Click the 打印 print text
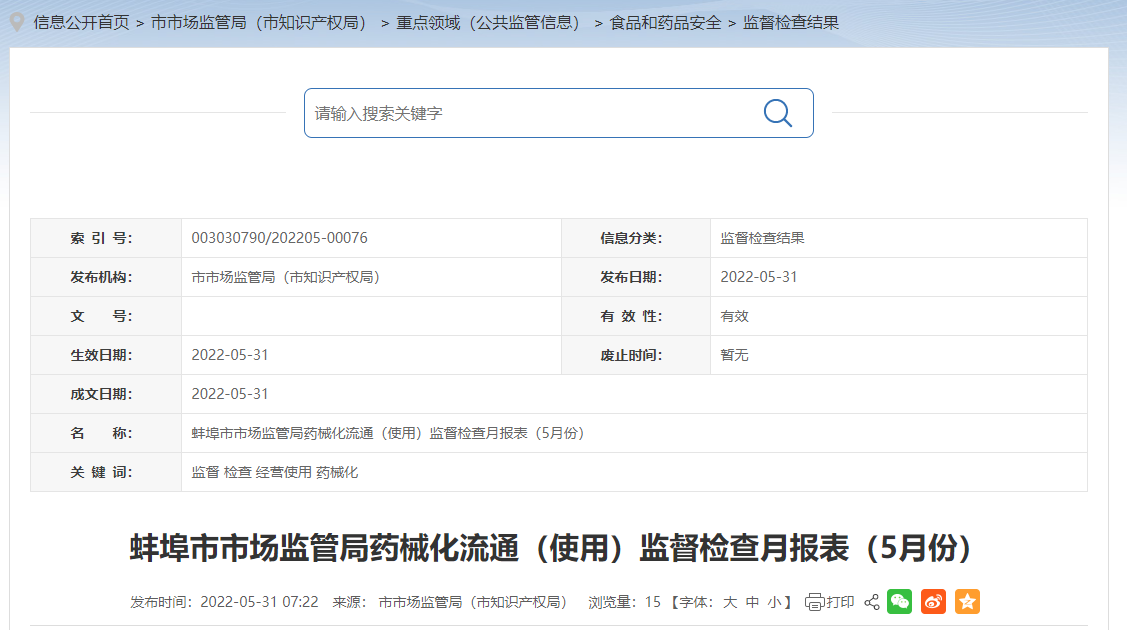1127x630 pixels. (x=840, y=602)
